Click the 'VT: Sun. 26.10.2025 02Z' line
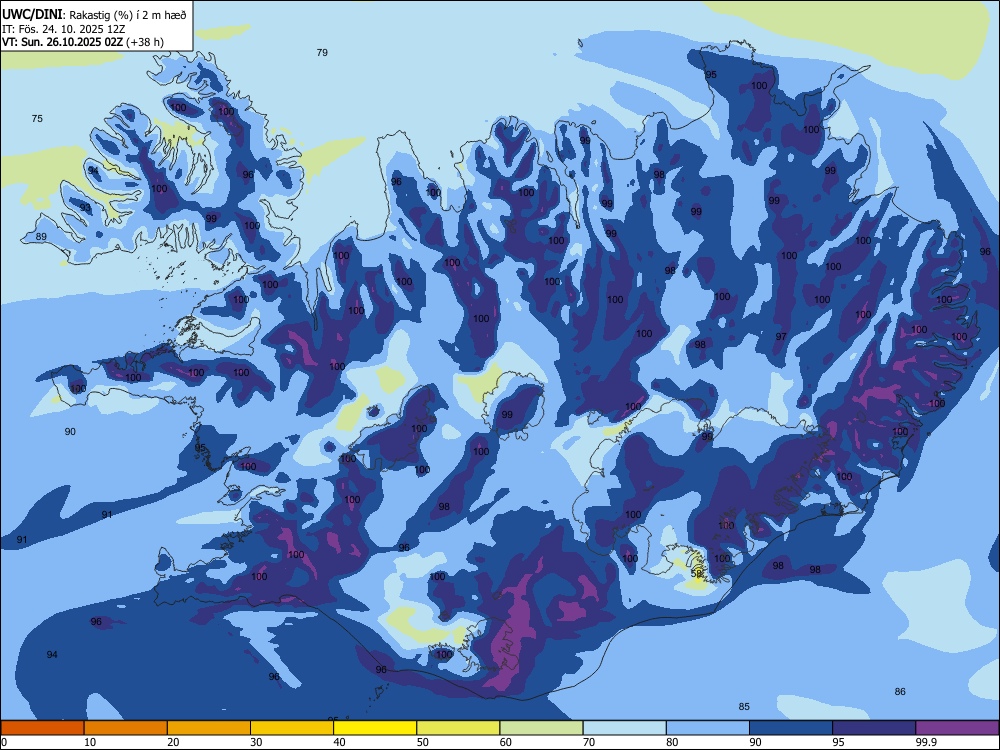1000x750 pixels. tap(62, 42)
